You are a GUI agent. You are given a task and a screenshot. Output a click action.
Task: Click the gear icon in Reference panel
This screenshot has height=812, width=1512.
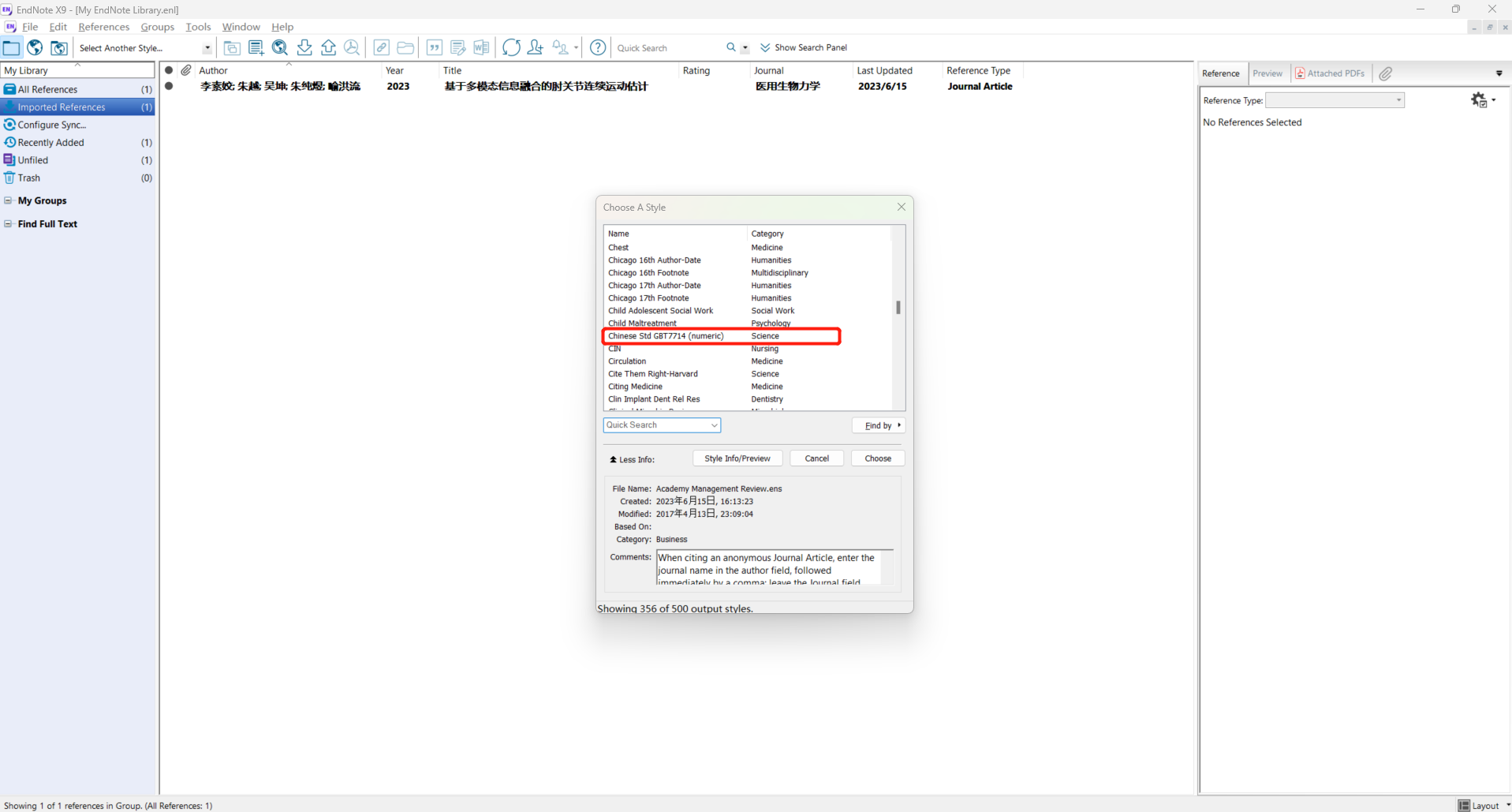(1479, 99)
